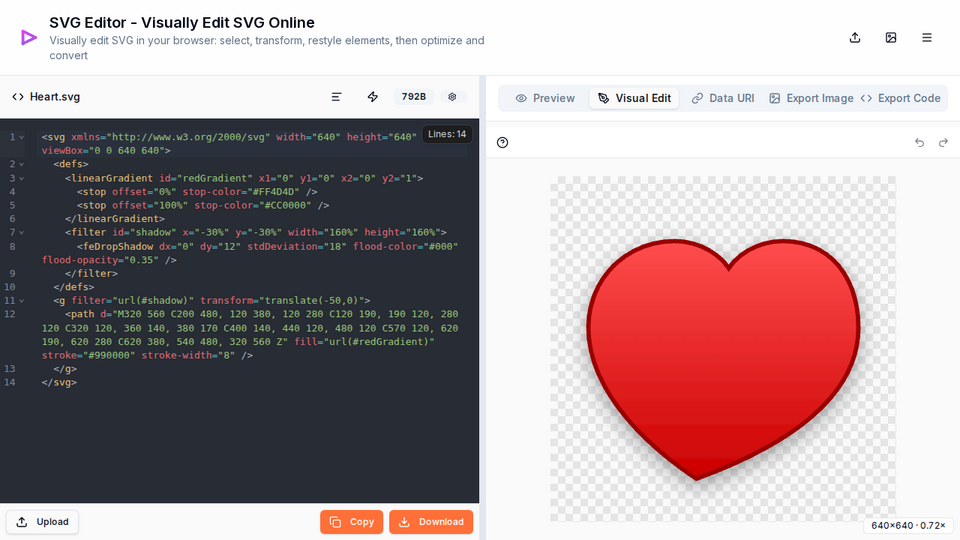Click the translate(-50,0) transform value
The image size is (960, 540).
pyautogui.click(x=315, y=301)
